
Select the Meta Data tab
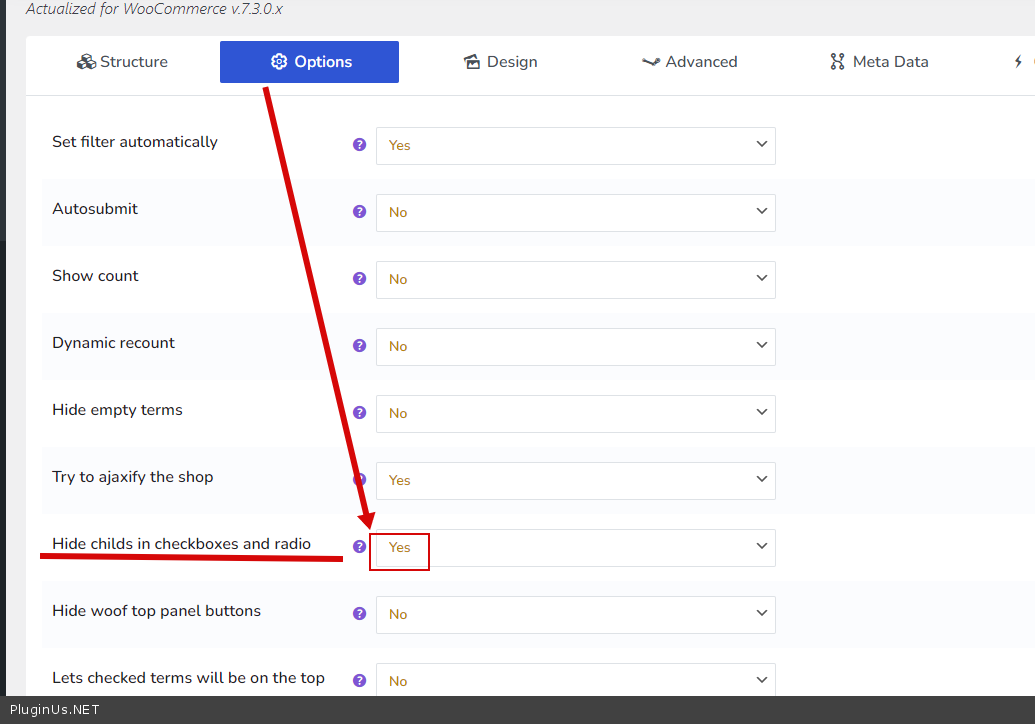[x=879, y=62]
